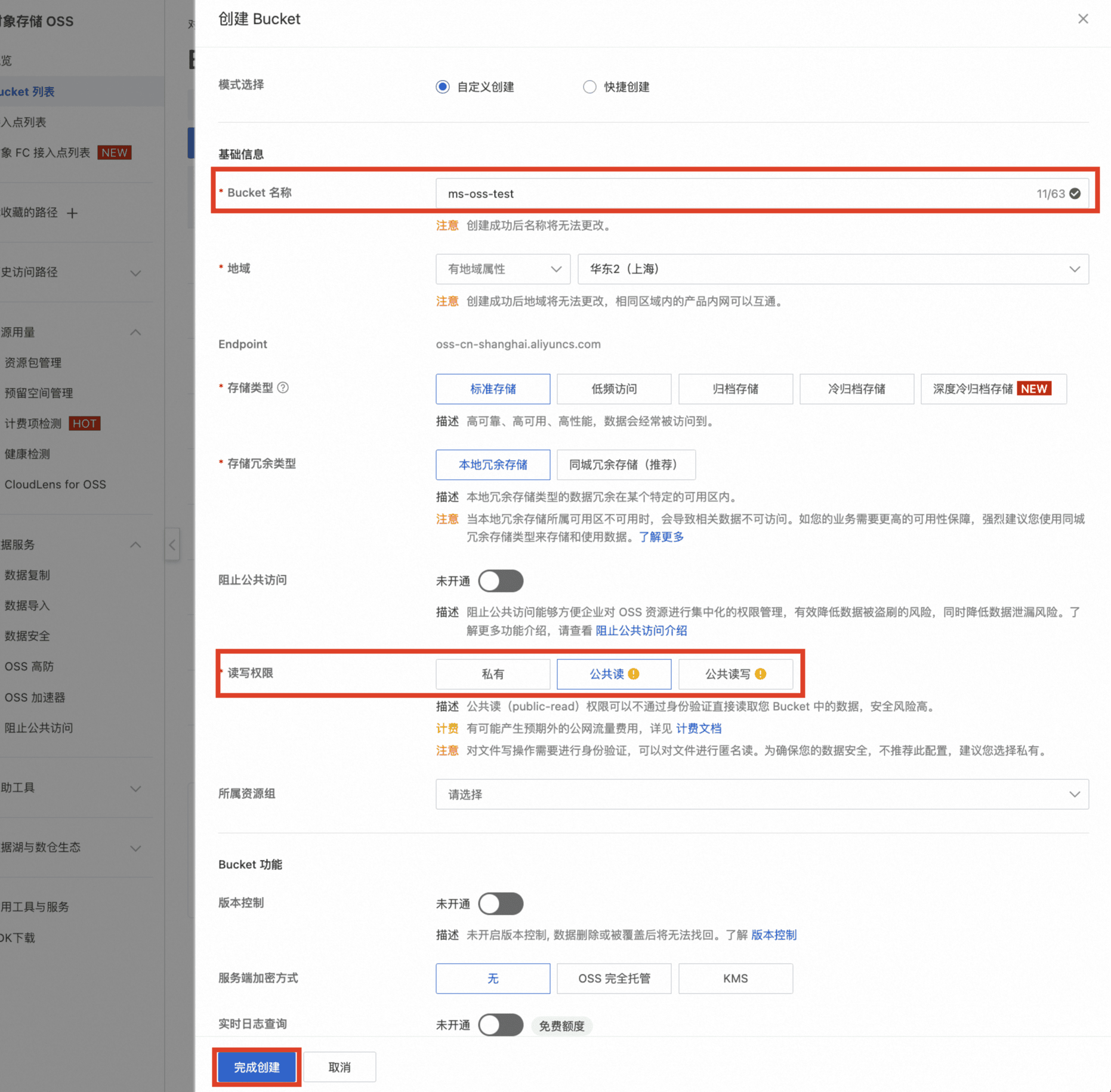
Task: Open 阻止公共访问 in sidebar
Action: point(39,727)
